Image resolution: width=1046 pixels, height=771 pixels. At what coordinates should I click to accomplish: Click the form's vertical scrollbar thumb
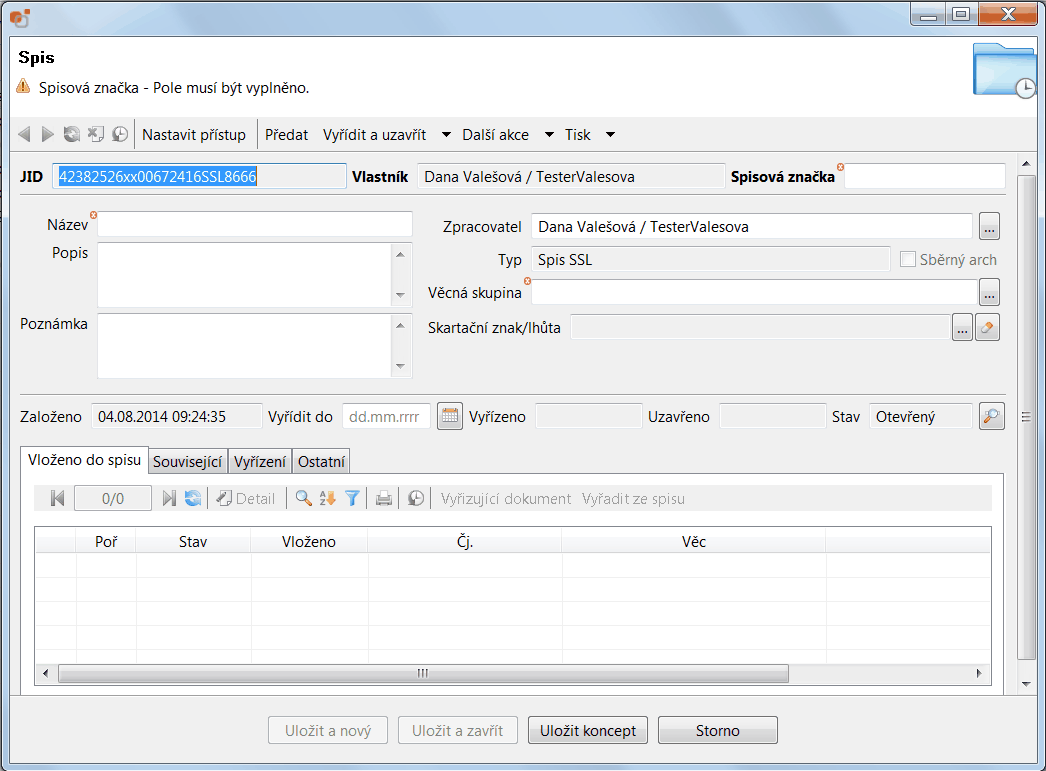pos(1026,417)
